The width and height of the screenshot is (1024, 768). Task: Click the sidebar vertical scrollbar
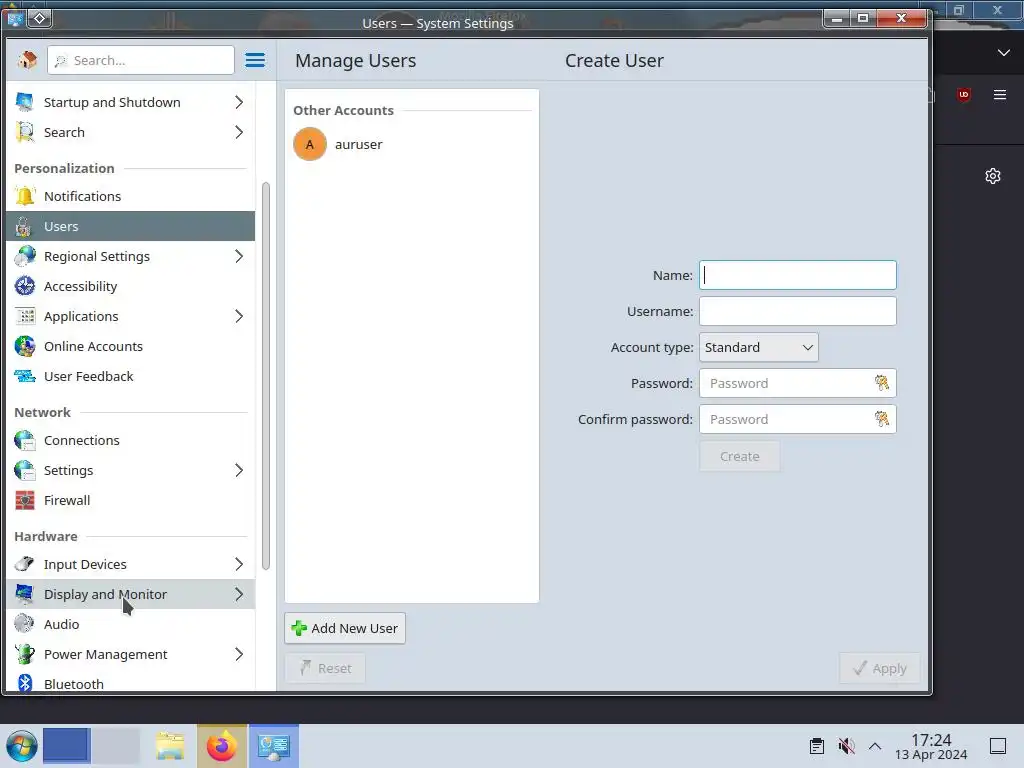pyautogui.click(x=266, y=376)
